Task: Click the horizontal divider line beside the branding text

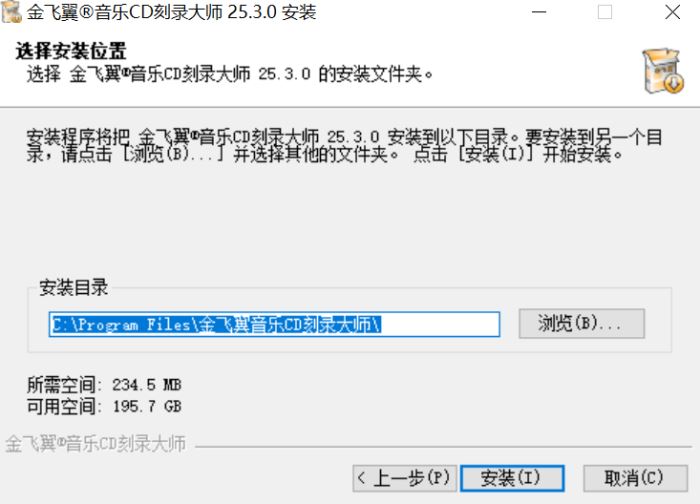Action: tap(443, 446)
